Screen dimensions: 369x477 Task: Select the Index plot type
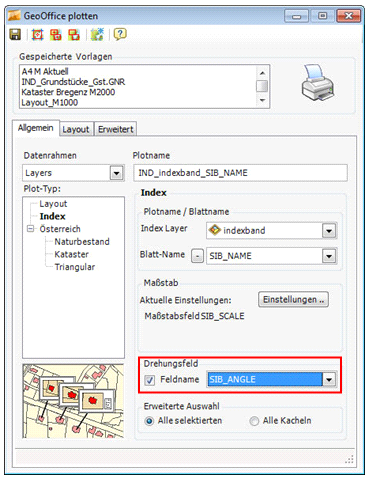(x=52, y=216)
